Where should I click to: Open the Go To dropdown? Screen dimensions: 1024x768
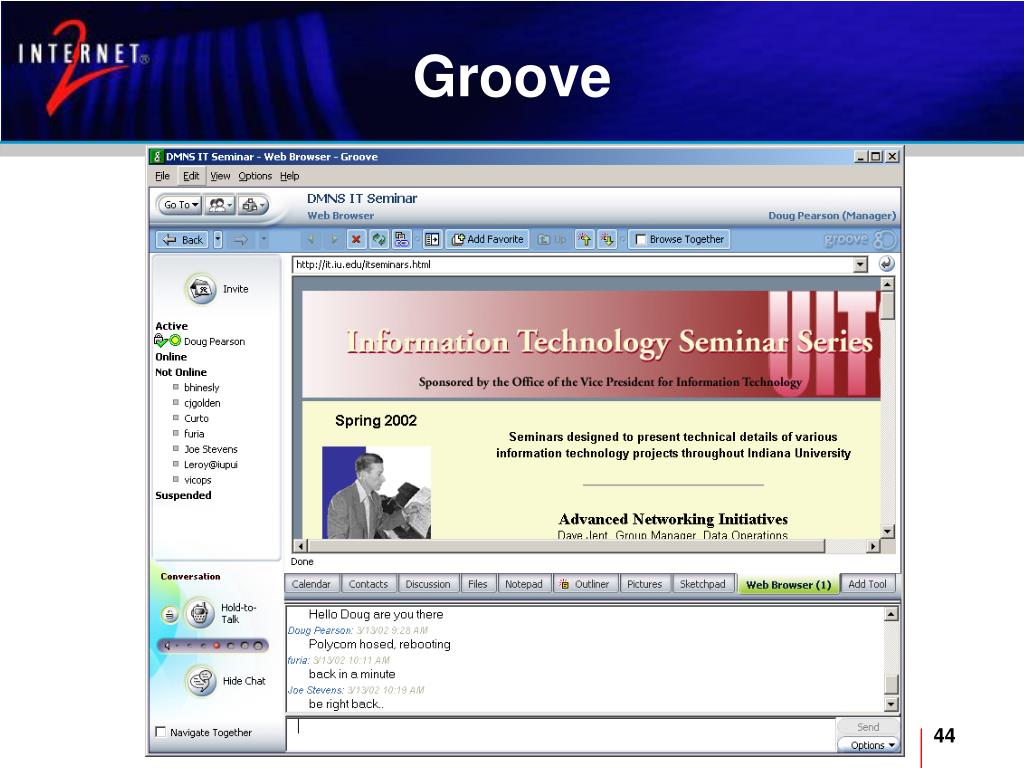tap(180, 205)
